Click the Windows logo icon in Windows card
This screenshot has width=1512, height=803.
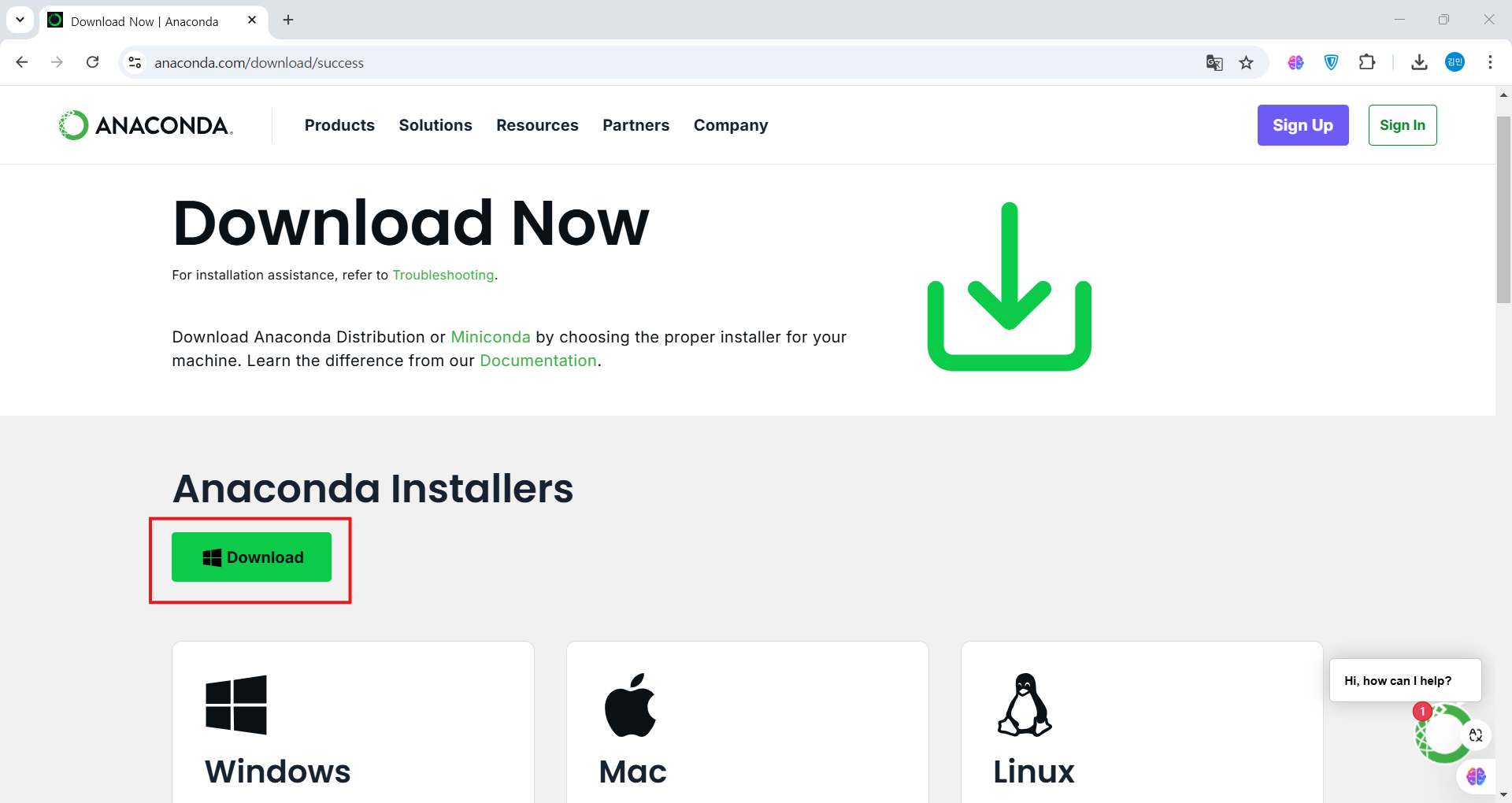[x=236, y=705]
